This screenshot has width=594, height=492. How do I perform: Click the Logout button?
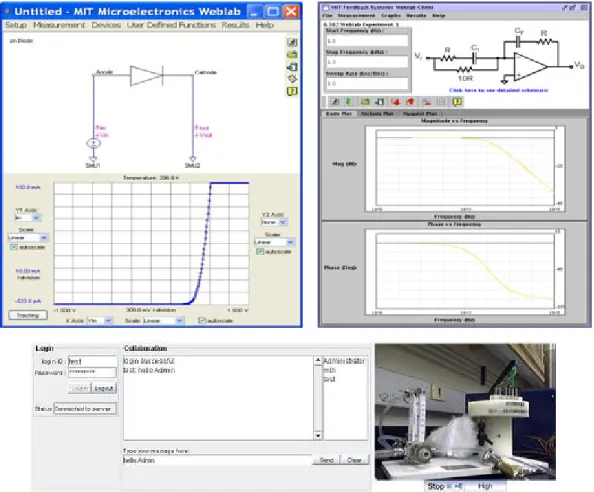(x=103, y=388)
